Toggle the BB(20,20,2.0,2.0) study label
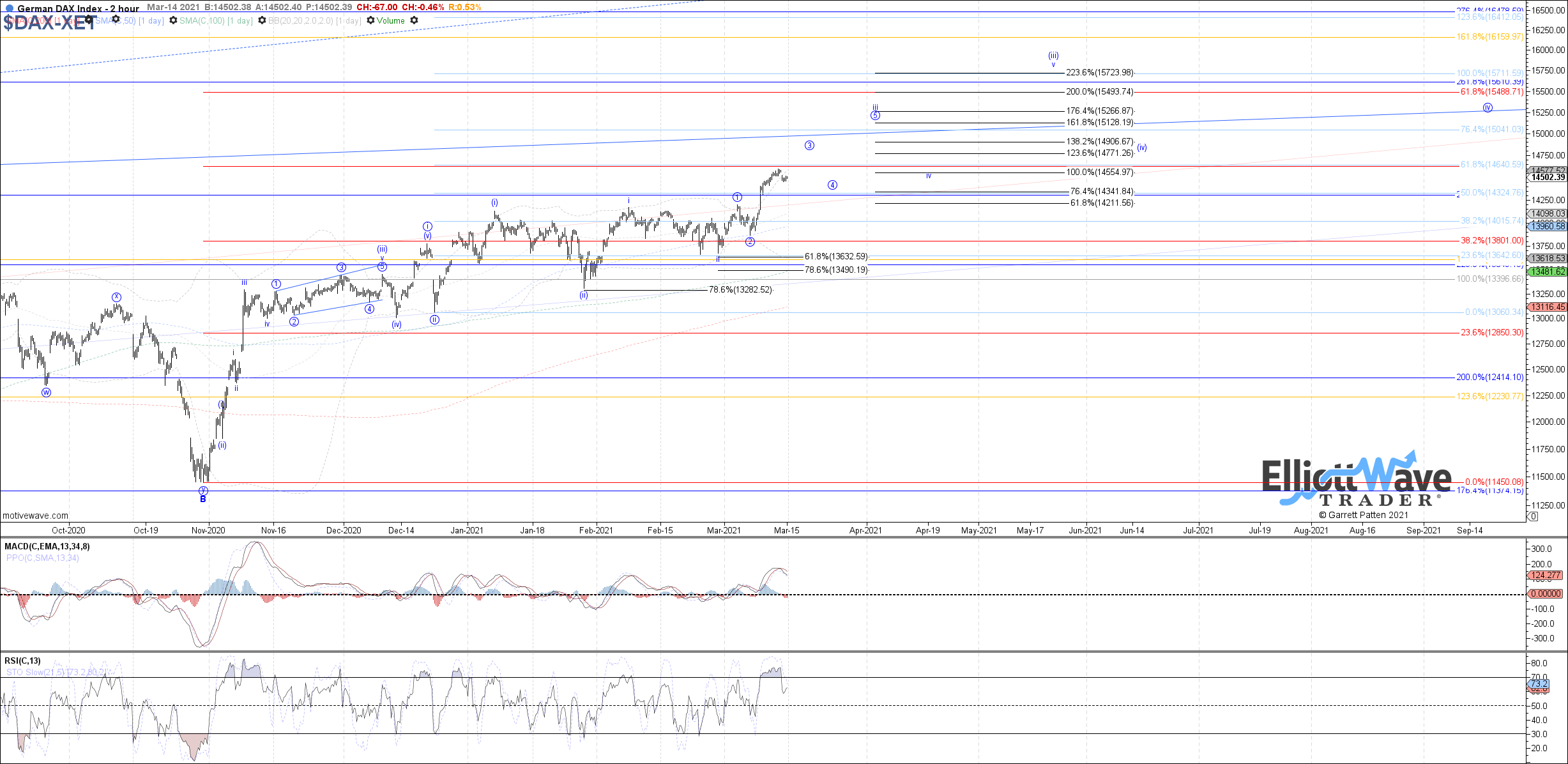 point(314,21)
